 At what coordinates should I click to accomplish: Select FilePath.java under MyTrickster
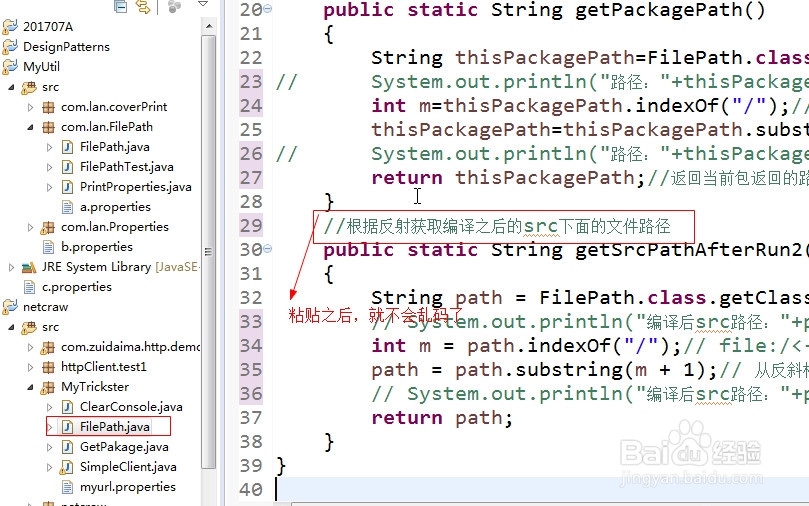click(x=115, y=427)
